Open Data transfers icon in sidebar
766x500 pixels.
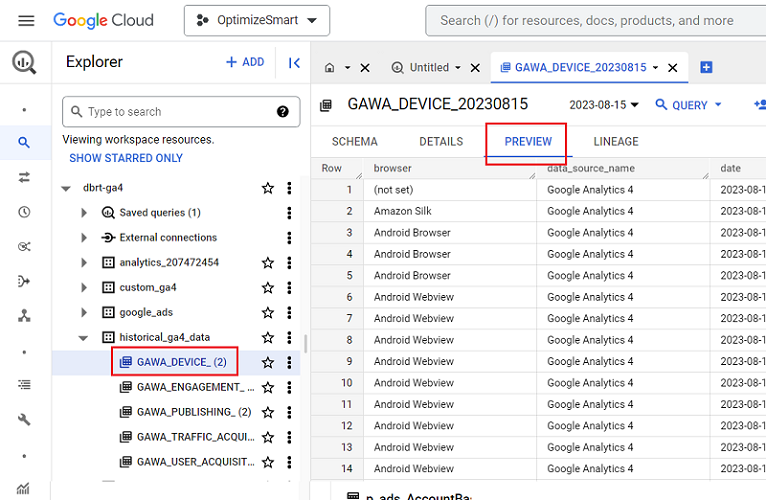click(24, 177)
